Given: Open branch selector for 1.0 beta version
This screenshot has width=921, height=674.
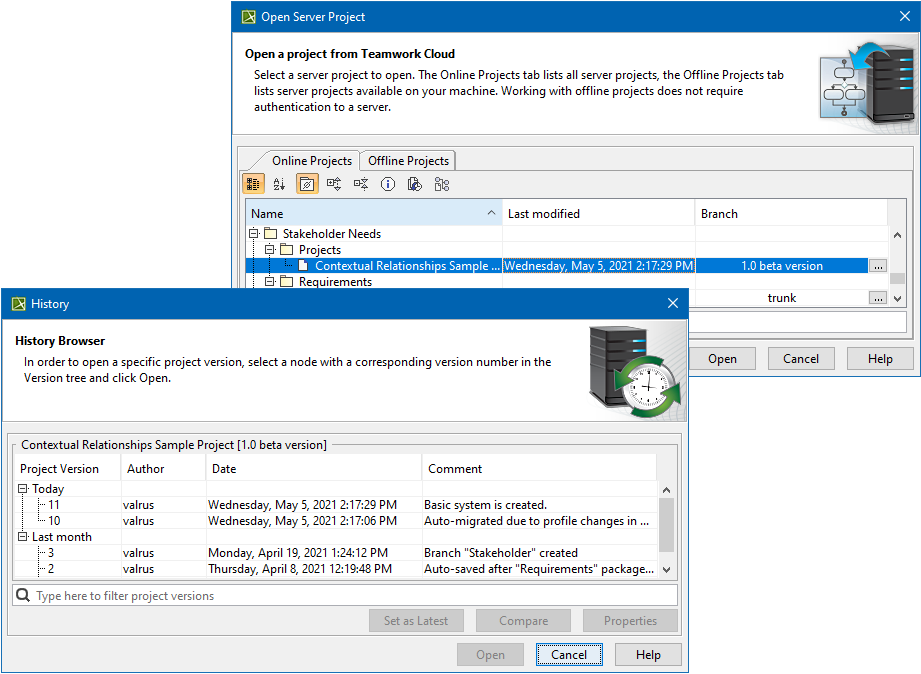Looking at the screenshot, I should coord(878,266).
